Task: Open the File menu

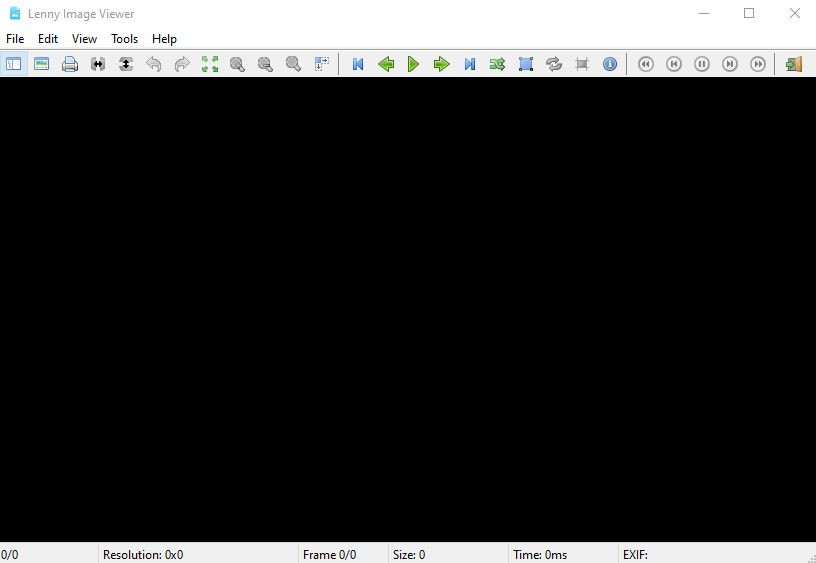Action: click(15, 39)
